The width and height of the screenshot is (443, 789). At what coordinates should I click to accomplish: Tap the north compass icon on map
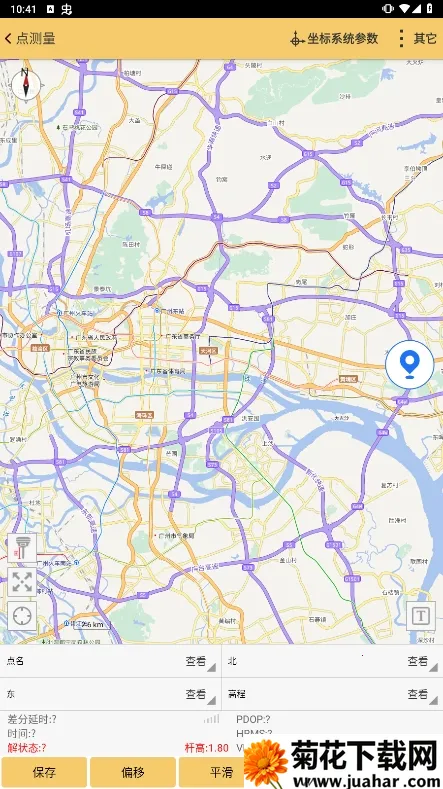pyautogui.click(x=25, y=83)
